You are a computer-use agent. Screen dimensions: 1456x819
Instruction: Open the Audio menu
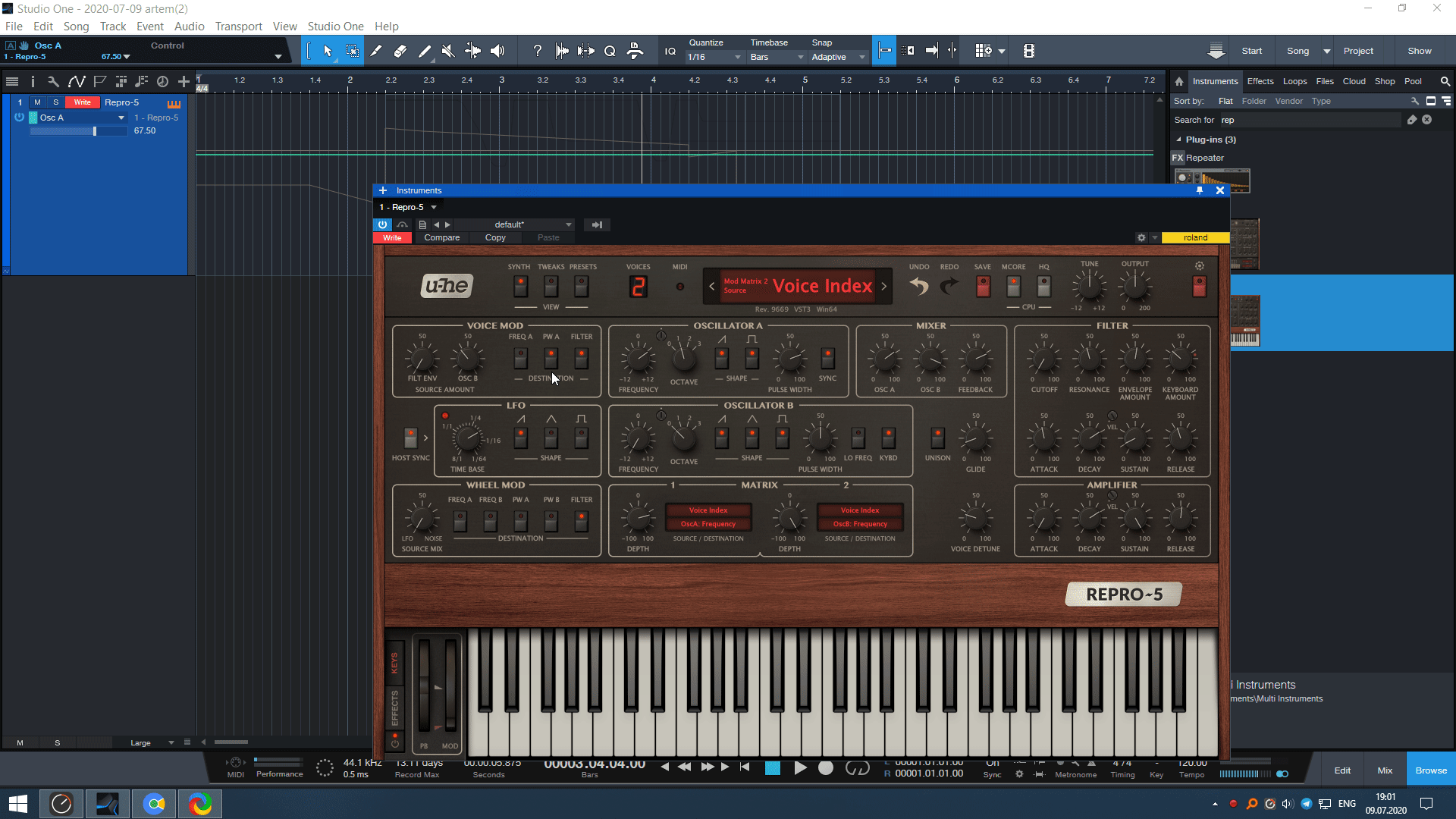(x=189, y=27)
